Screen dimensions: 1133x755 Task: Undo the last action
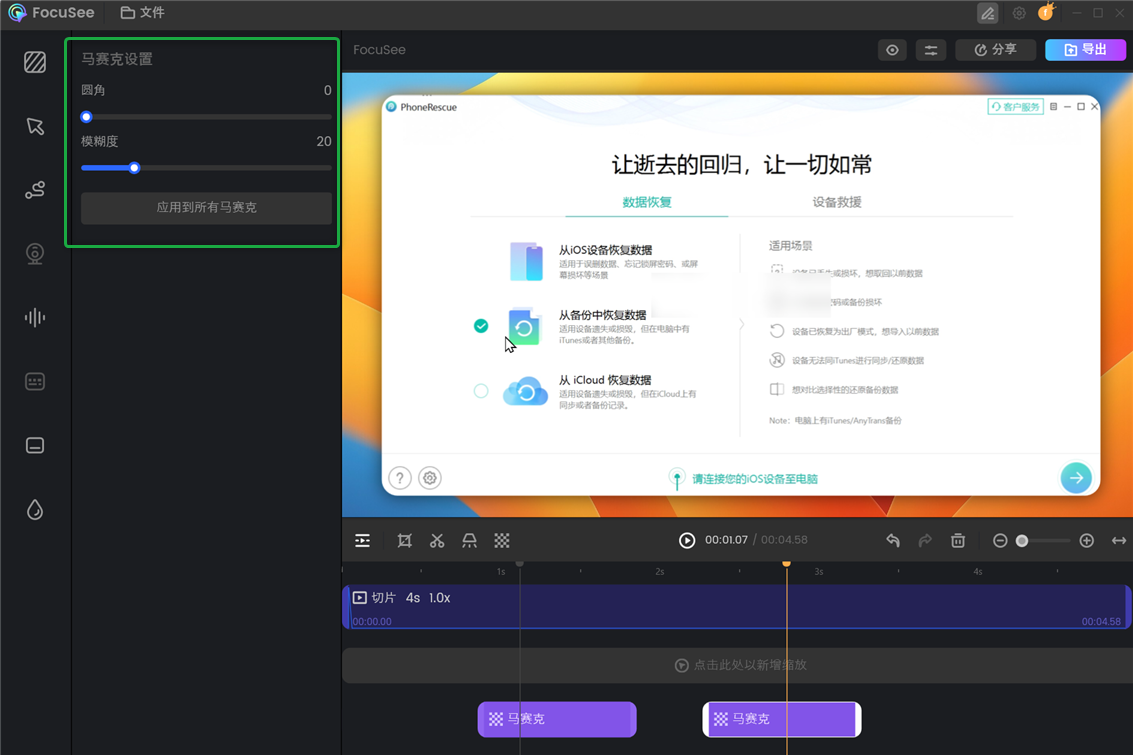893,540
